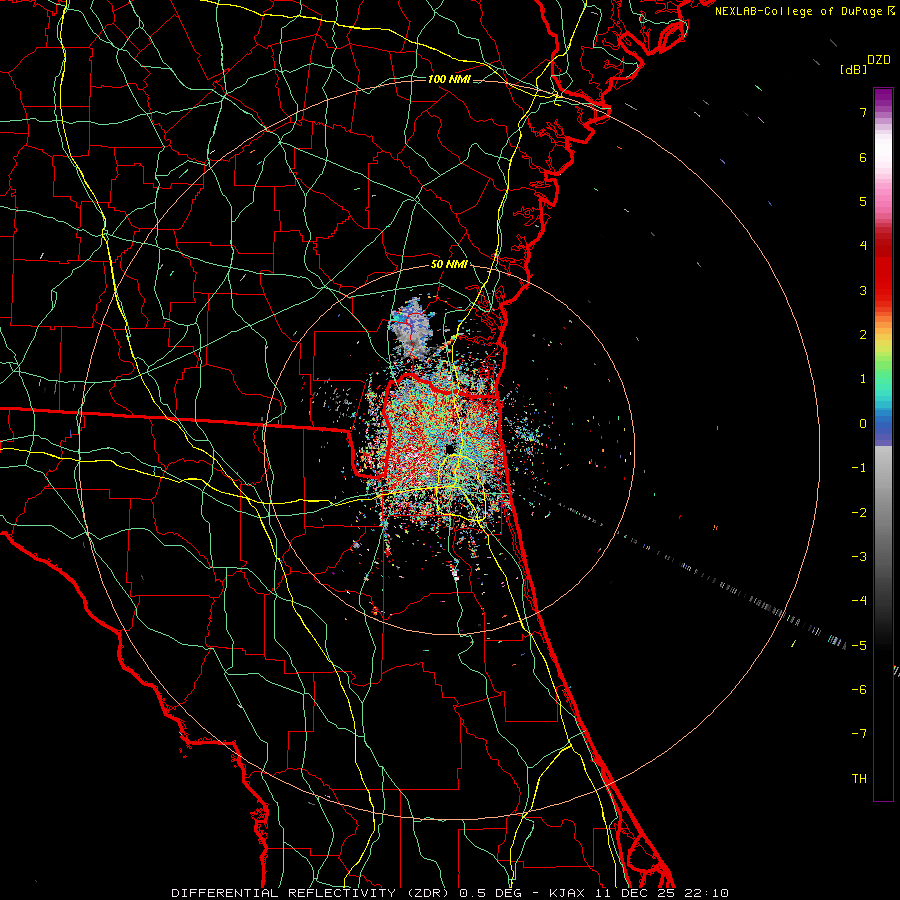Viewport: 900px width, 900px height.
Task: Click the TH threshold label on legend
Action: pyautogui.click(x=859, y=779)
